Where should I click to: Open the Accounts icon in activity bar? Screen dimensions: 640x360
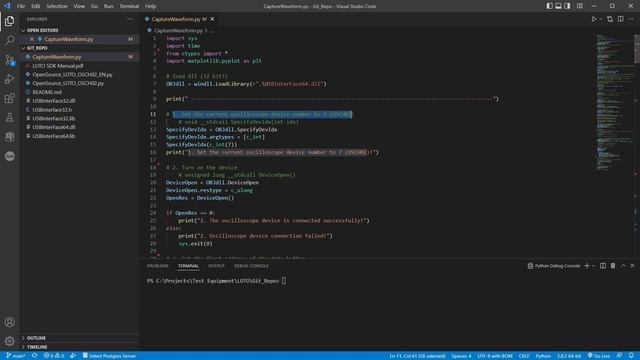coord(9,322)
